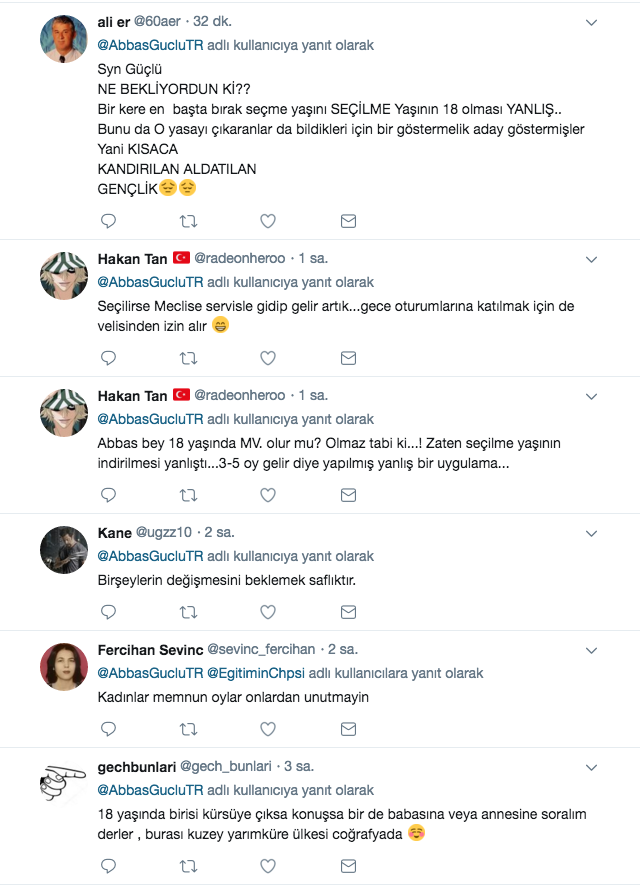Like Hakan Tan's 18 yaşında MV tweet
Screen dimensions: 640x886
[268, 494]
